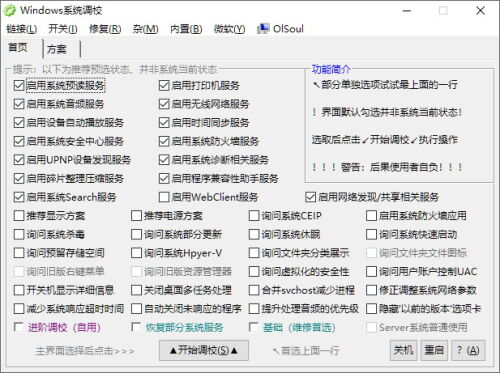The image size is (500, 373).
Task: Uncheck 启用打印机服务
Action: [x=164, y=85]
